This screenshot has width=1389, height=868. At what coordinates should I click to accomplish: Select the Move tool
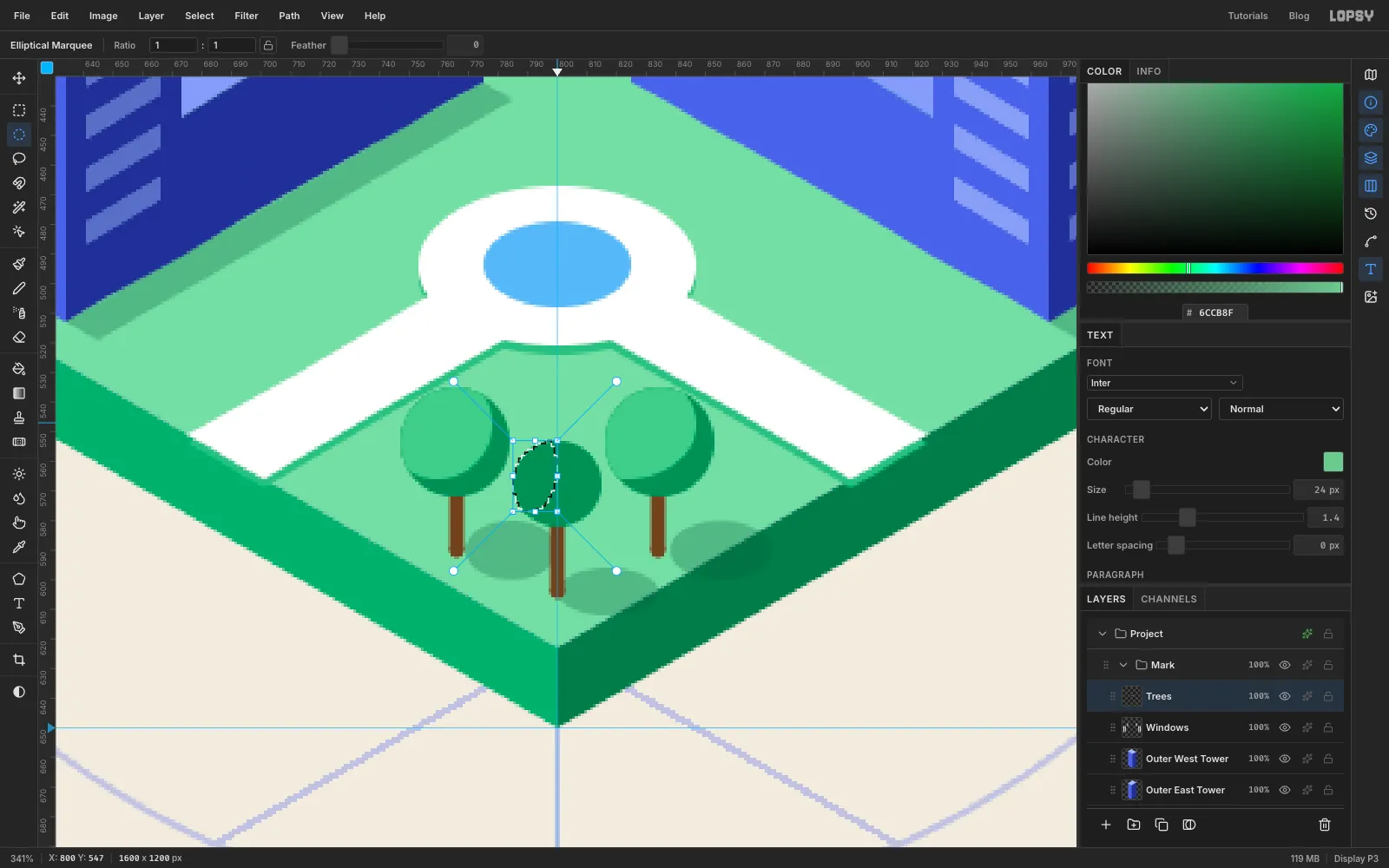(19, 78)
